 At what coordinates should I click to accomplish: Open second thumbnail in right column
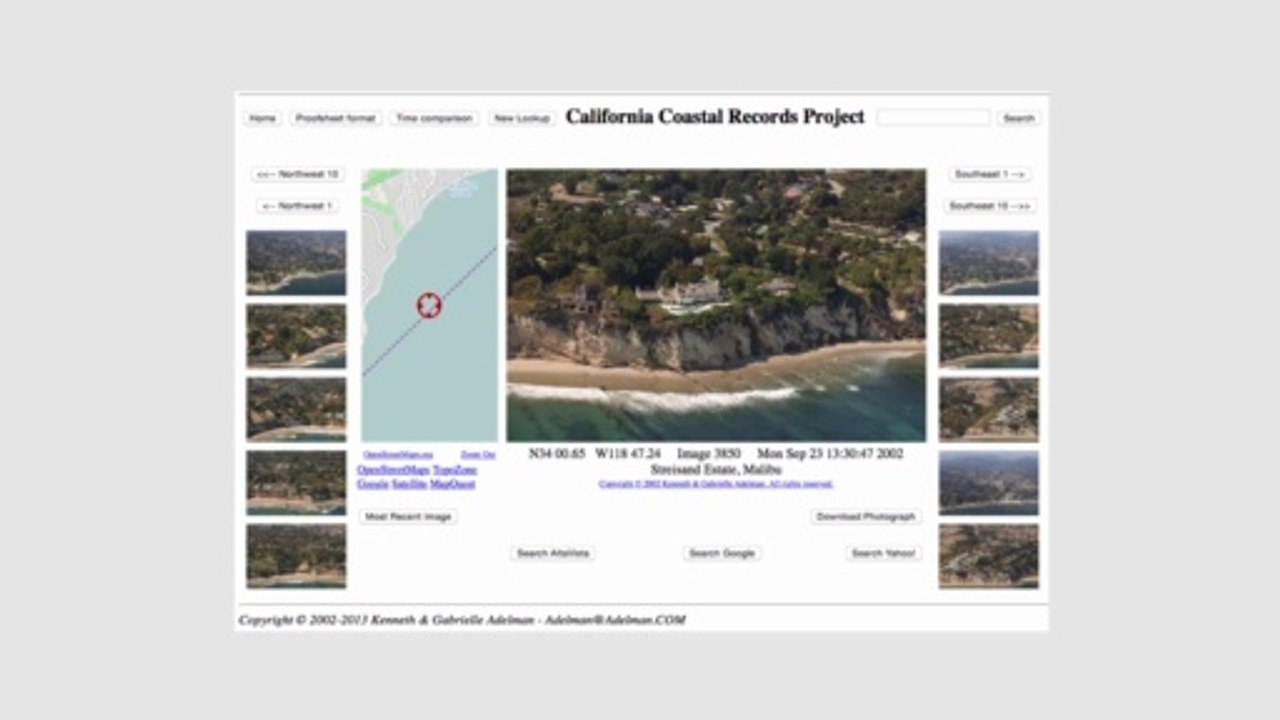click(x=989, y=336)
